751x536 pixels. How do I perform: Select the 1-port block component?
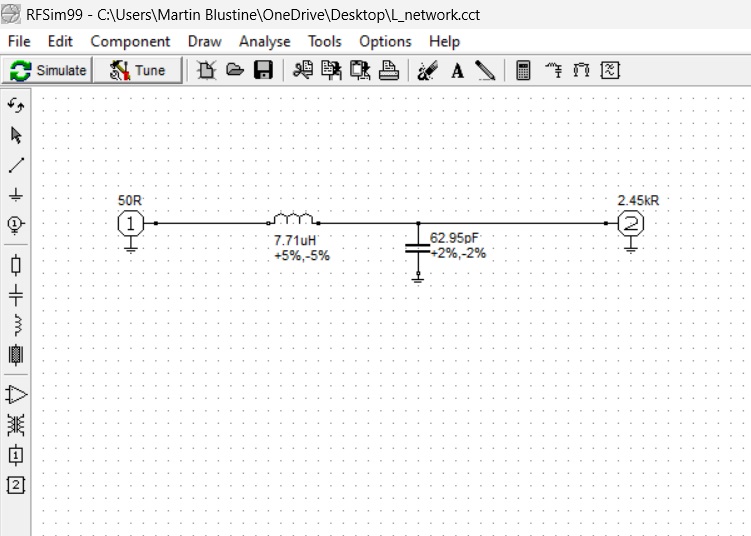pos(16,455)
